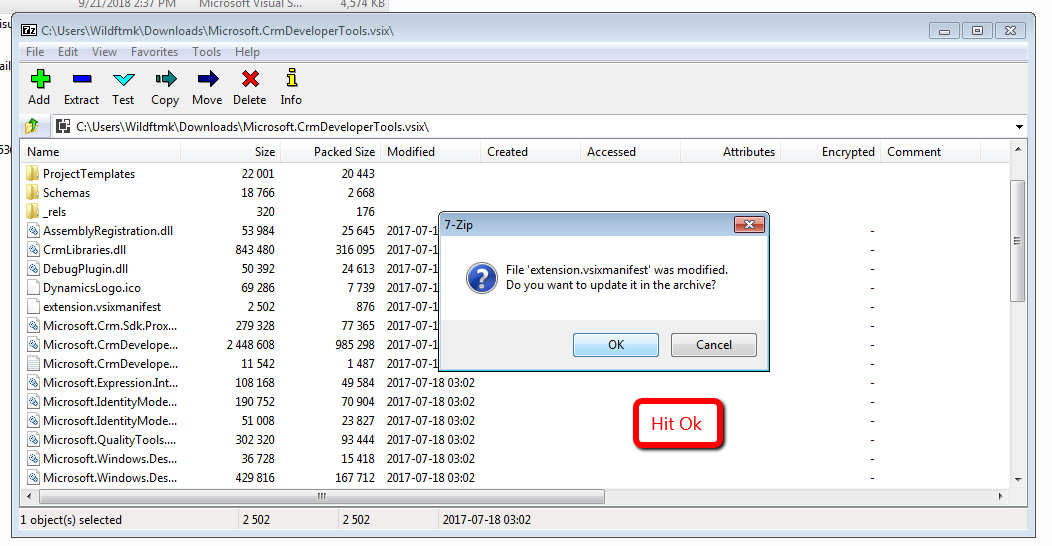1052x546 pixels.
Task: Click the DynamicsLogo.ico file icon
Action: point(33,288)
